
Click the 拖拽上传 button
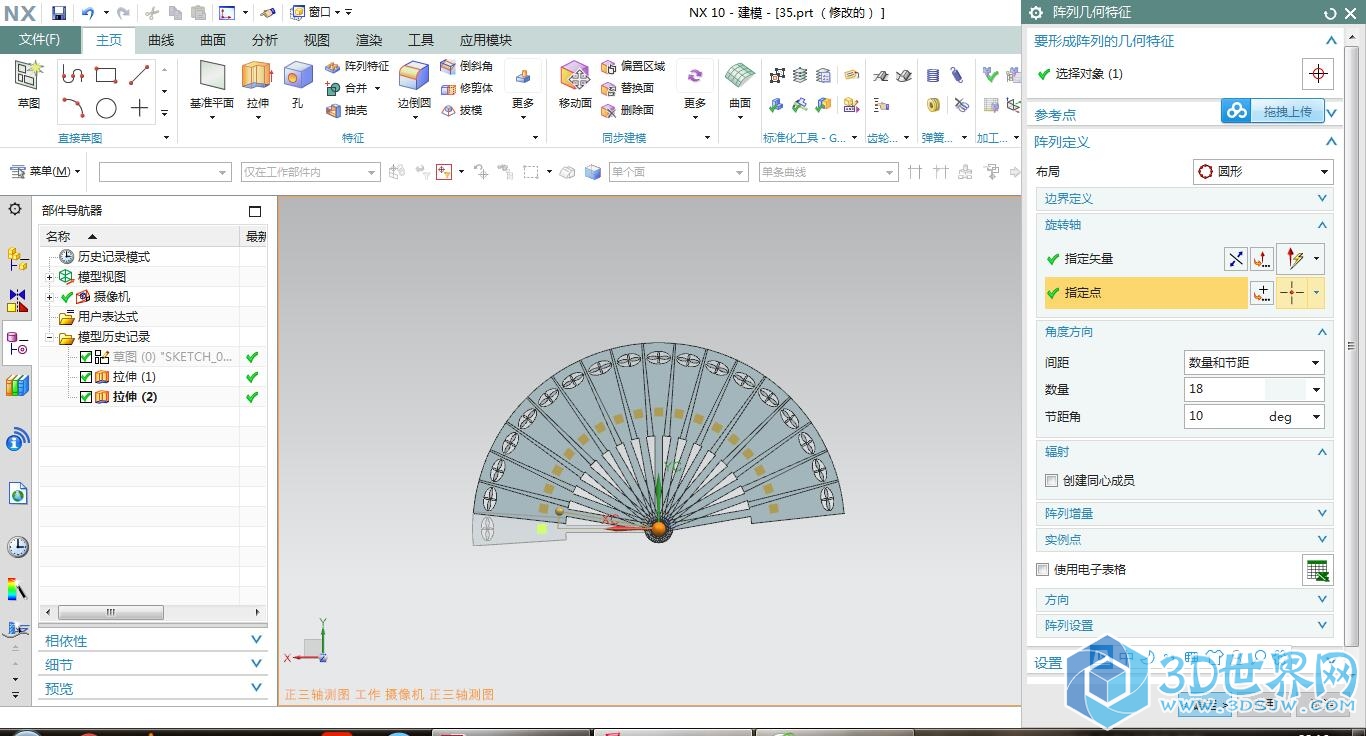1273,111
